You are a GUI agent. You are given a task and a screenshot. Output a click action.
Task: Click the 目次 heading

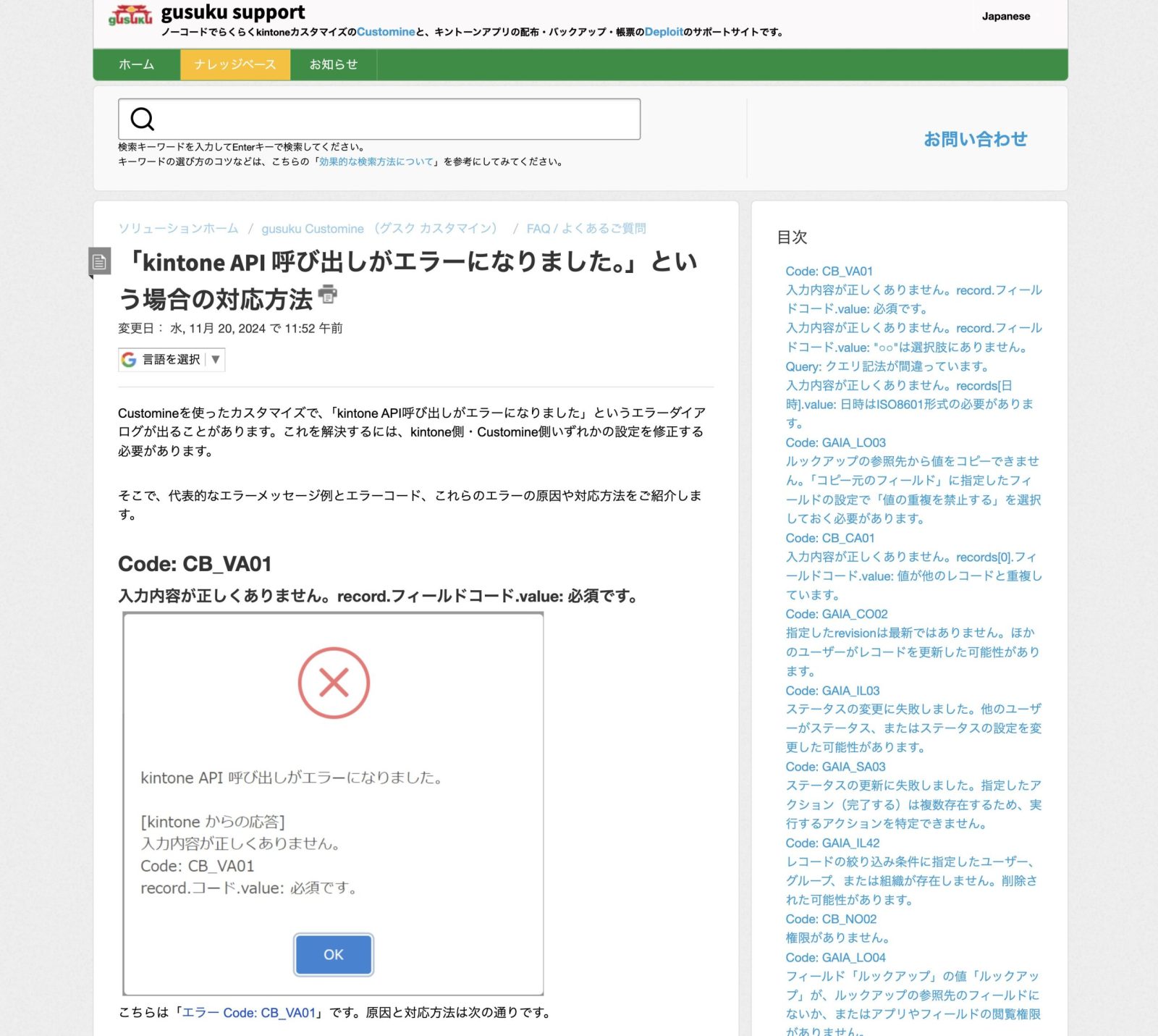tap(792, 237)
